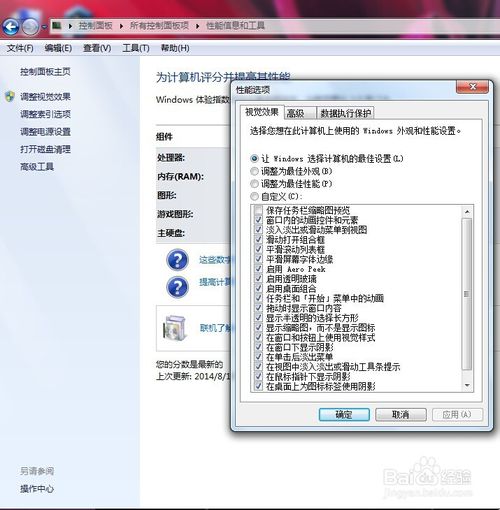Click the software box icon next to 联机了解

(x=174, y=328)
